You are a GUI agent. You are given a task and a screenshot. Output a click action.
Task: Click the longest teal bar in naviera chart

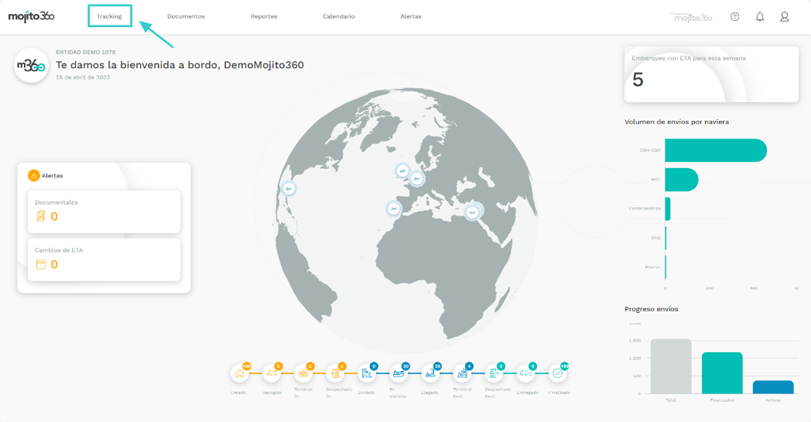715,150
